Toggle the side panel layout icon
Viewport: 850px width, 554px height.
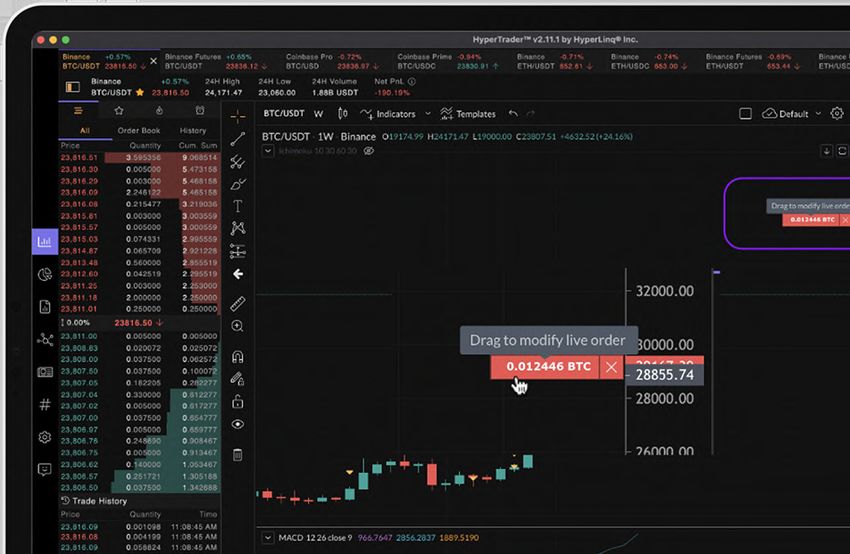[73, 87]
